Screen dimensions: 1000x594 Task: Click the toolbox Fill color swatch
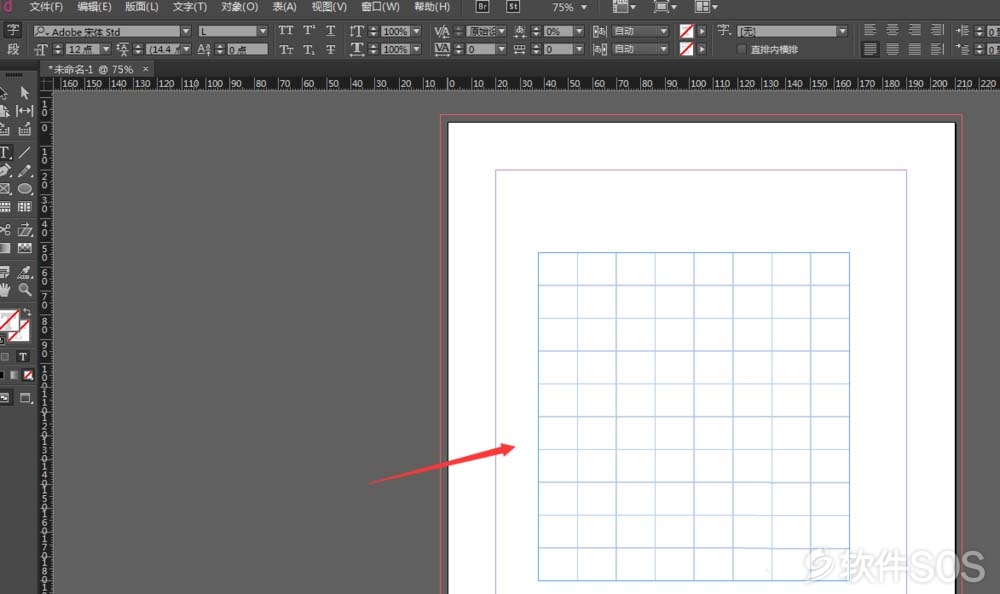click(8, 320)
